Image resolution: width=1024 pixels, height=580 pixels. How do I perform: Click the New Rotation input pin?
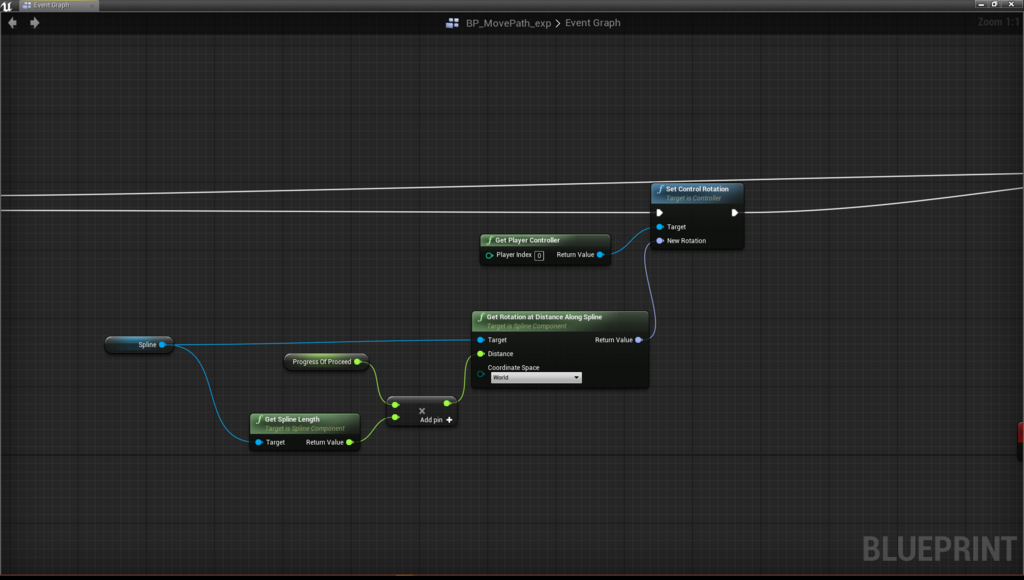pos(660,241)
